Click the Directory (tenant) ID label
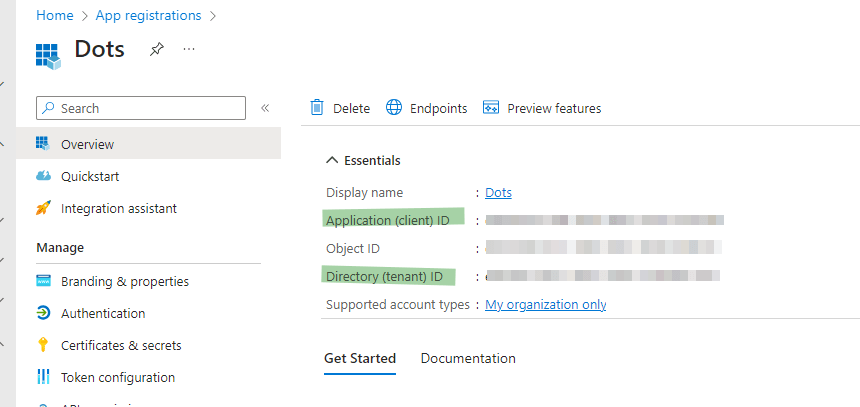 [384, 276]
